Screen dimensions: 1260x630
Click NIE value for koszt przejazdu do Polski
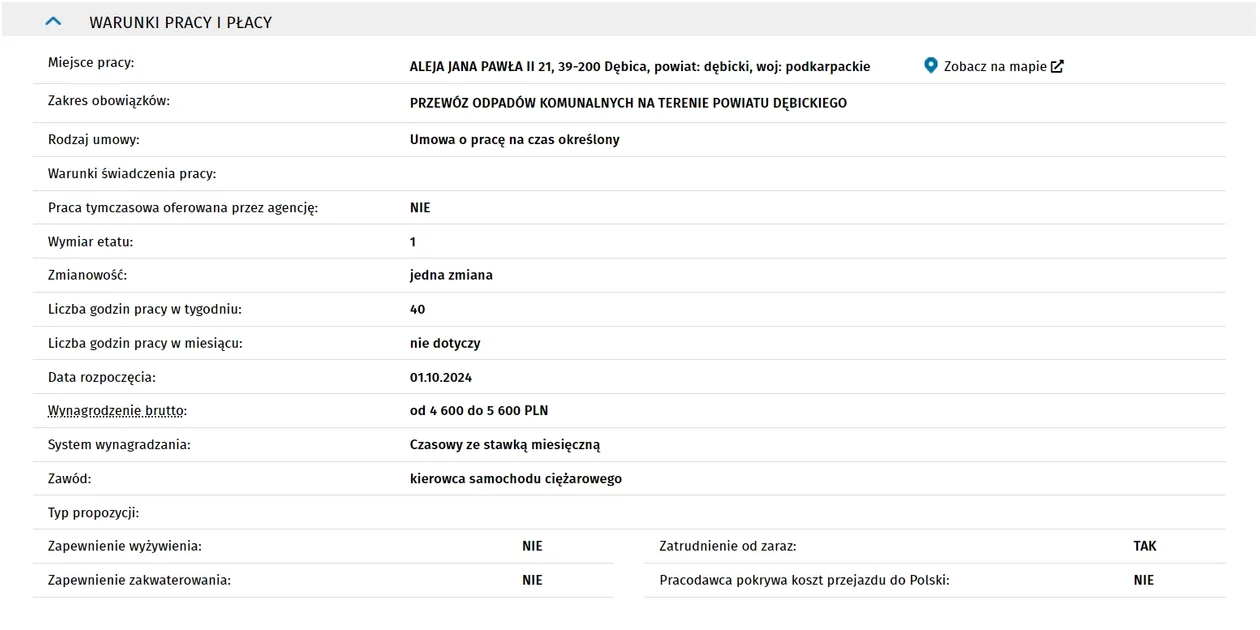pyautogui.click(x=1144, y=580)
